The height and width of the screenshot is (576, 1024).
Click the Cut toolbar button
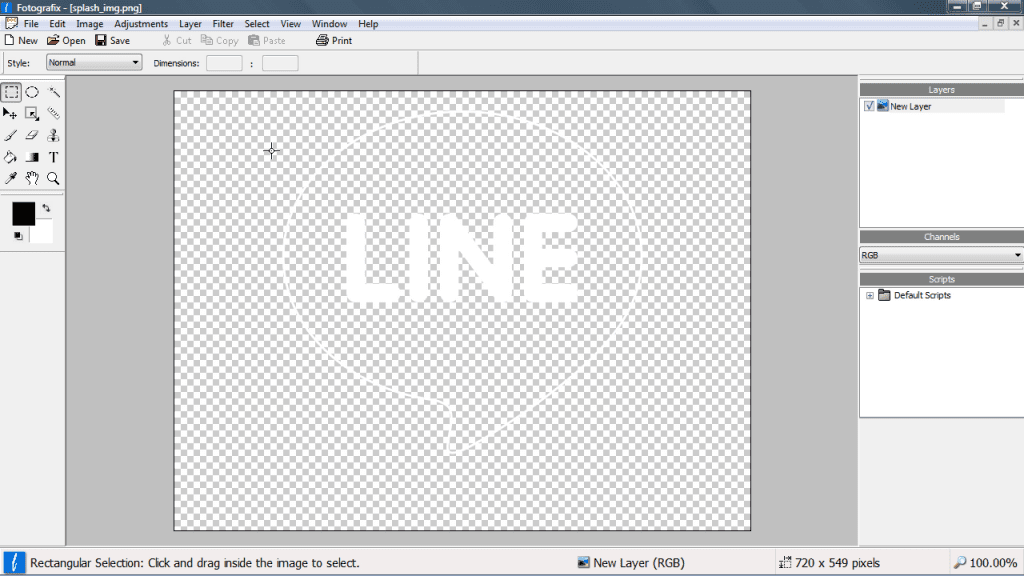point(176,40)
